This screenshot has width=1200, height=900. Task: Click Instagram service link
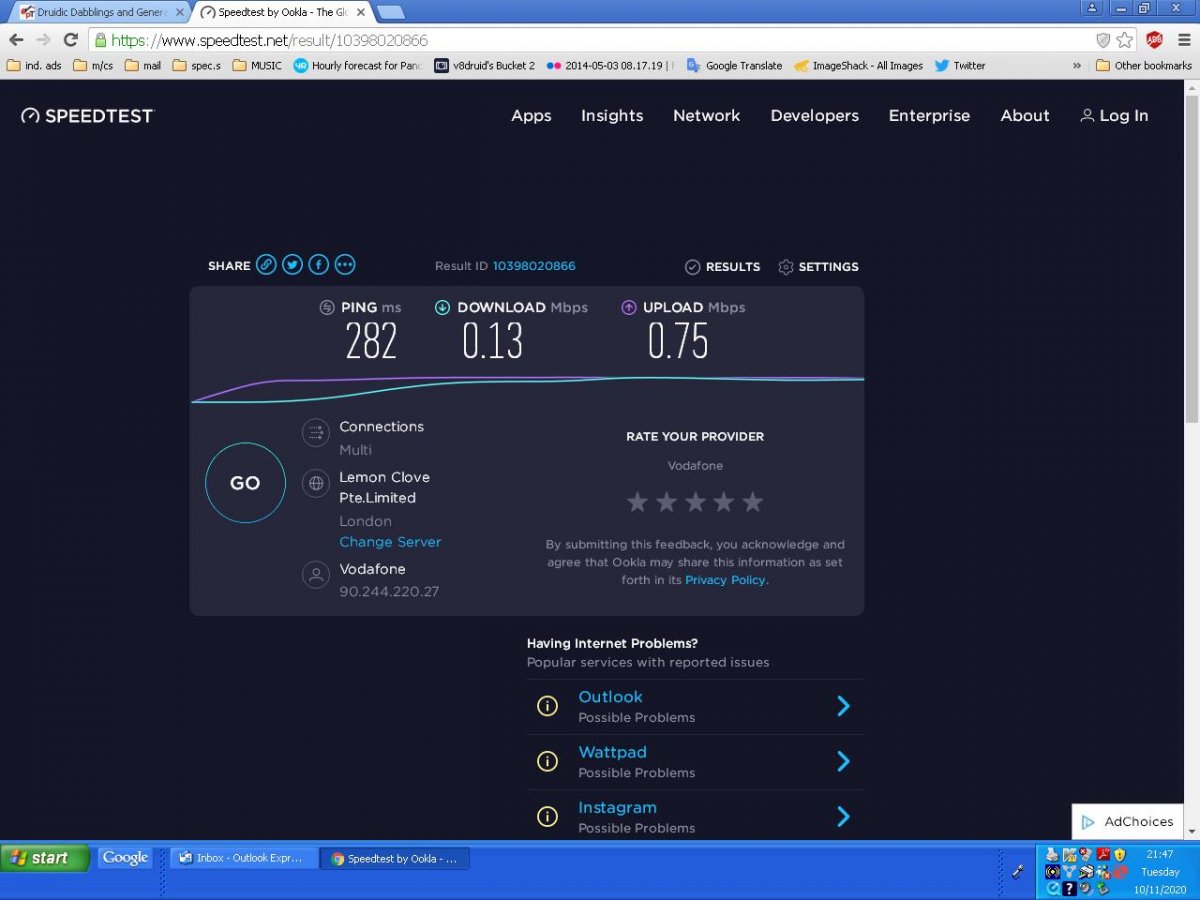(617, 808)
